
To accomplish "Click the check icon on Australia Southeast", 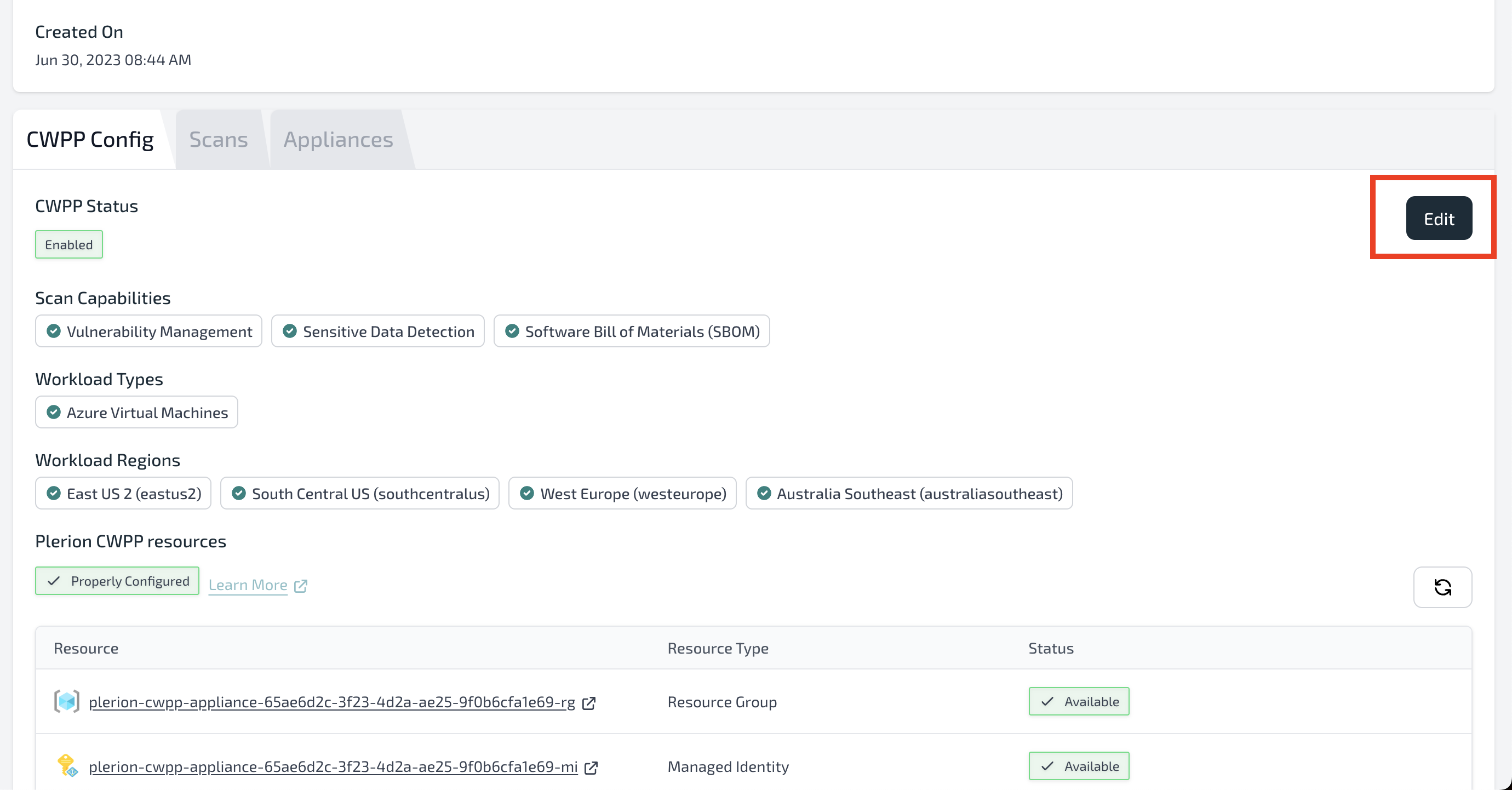I will (764, 493).
